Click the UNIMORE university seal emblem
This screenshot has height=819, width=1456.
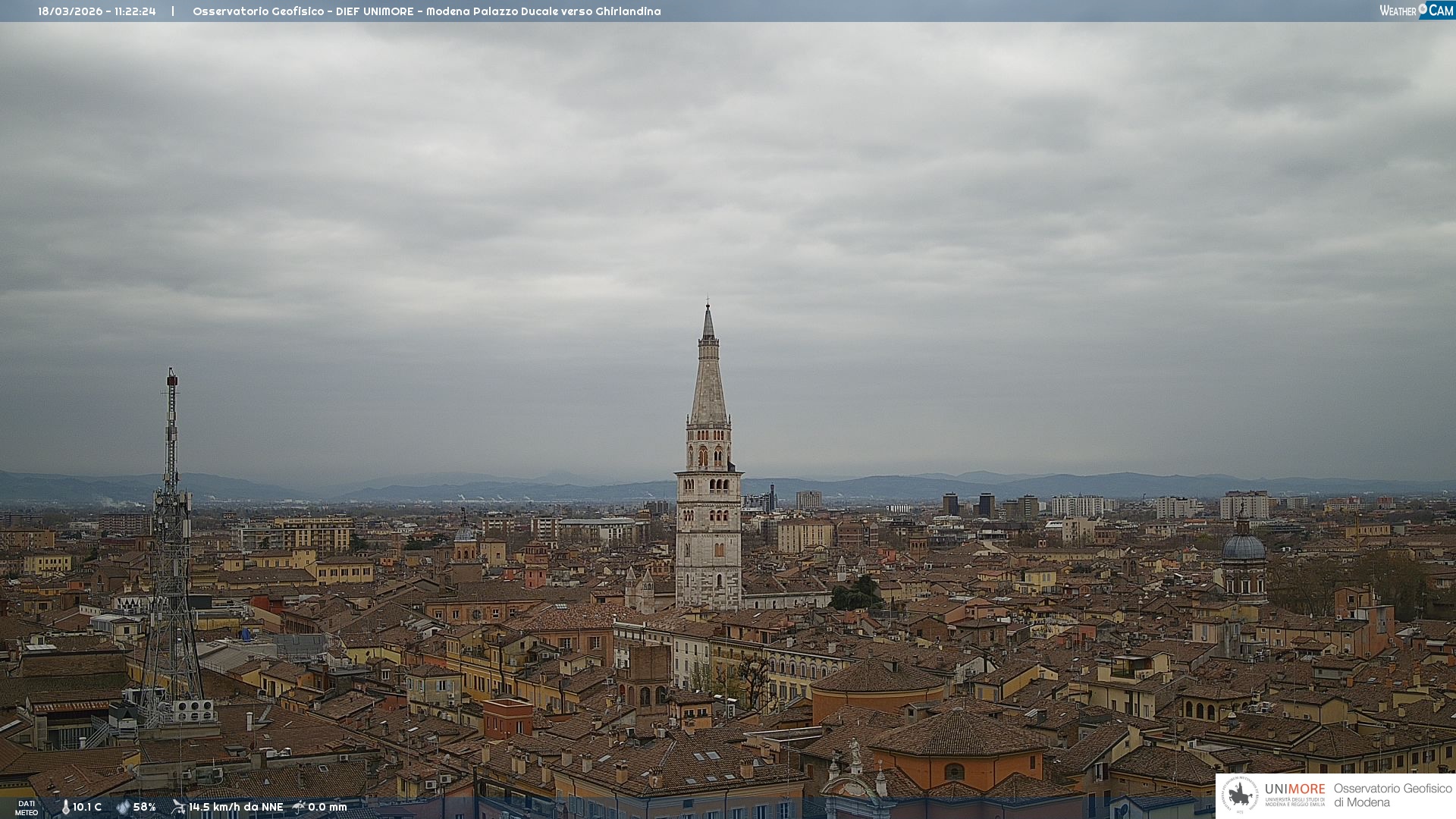(1240, 795)
